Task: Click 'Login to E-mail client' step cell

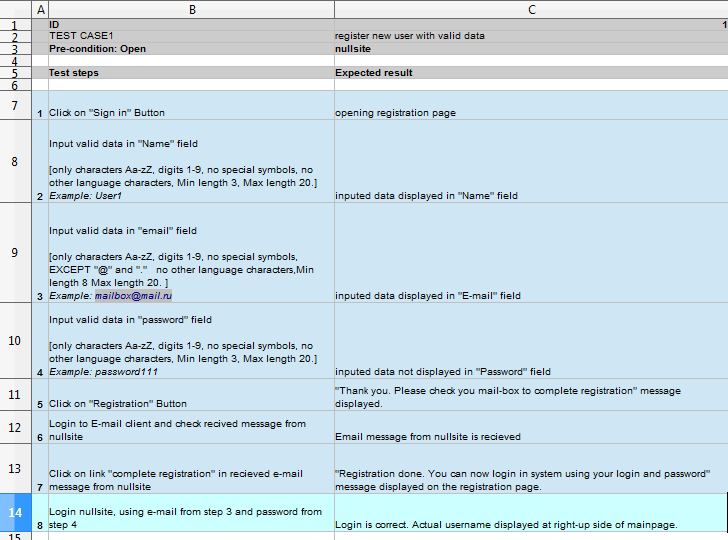Action: [191, 427]
